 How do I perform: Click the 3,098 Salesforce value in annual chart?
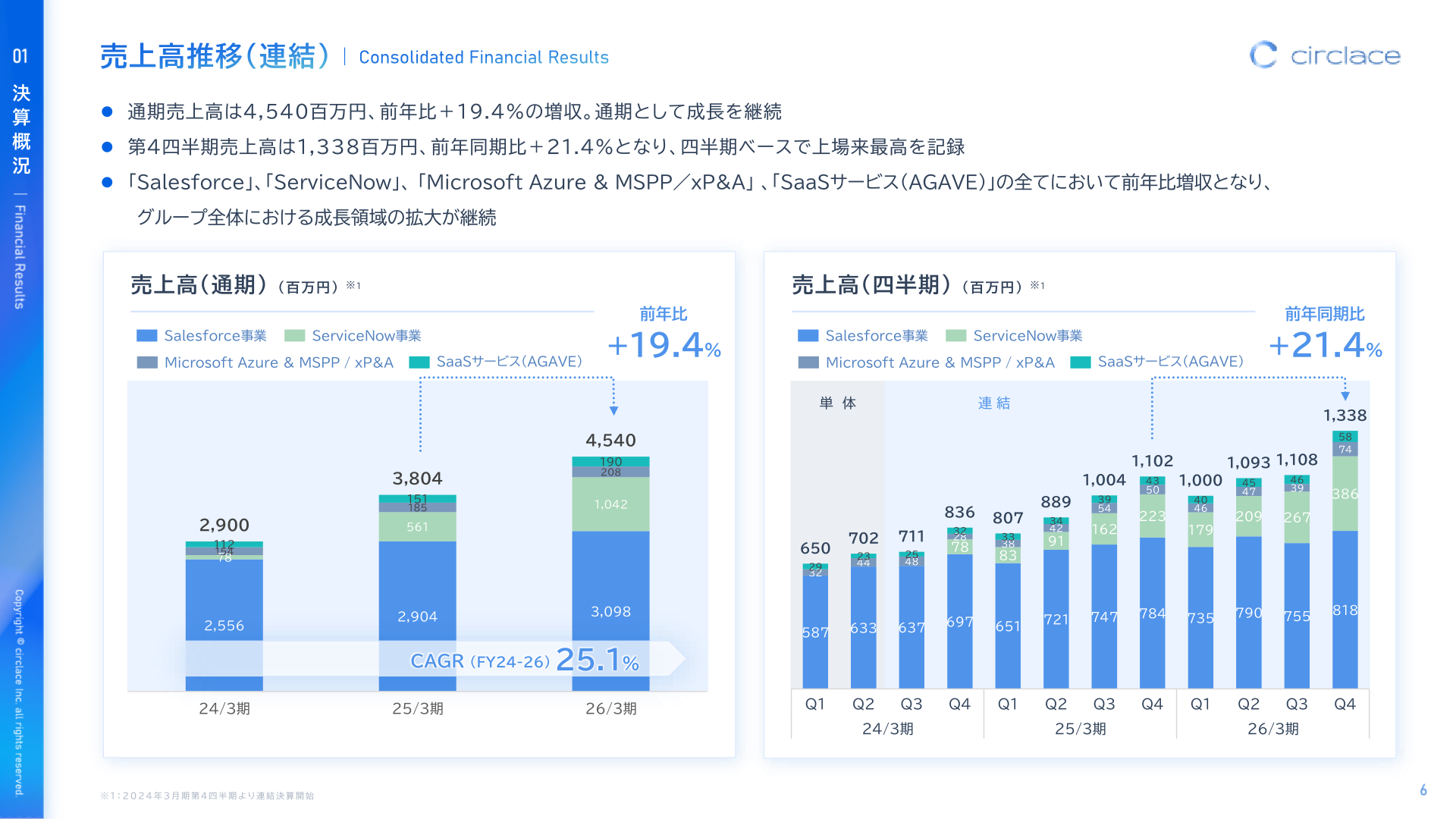610,611
